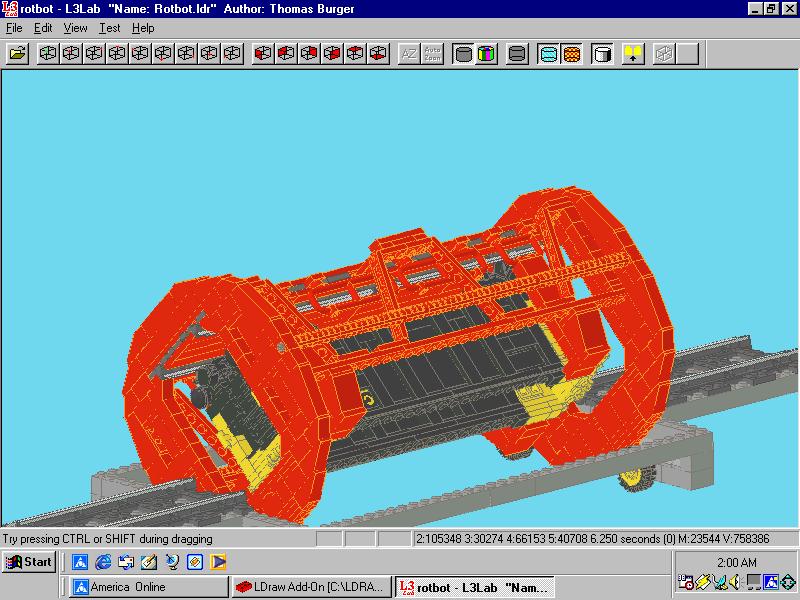Click the Auto Zoom toolbar button

pyautogui.click(x=432, y=54)
